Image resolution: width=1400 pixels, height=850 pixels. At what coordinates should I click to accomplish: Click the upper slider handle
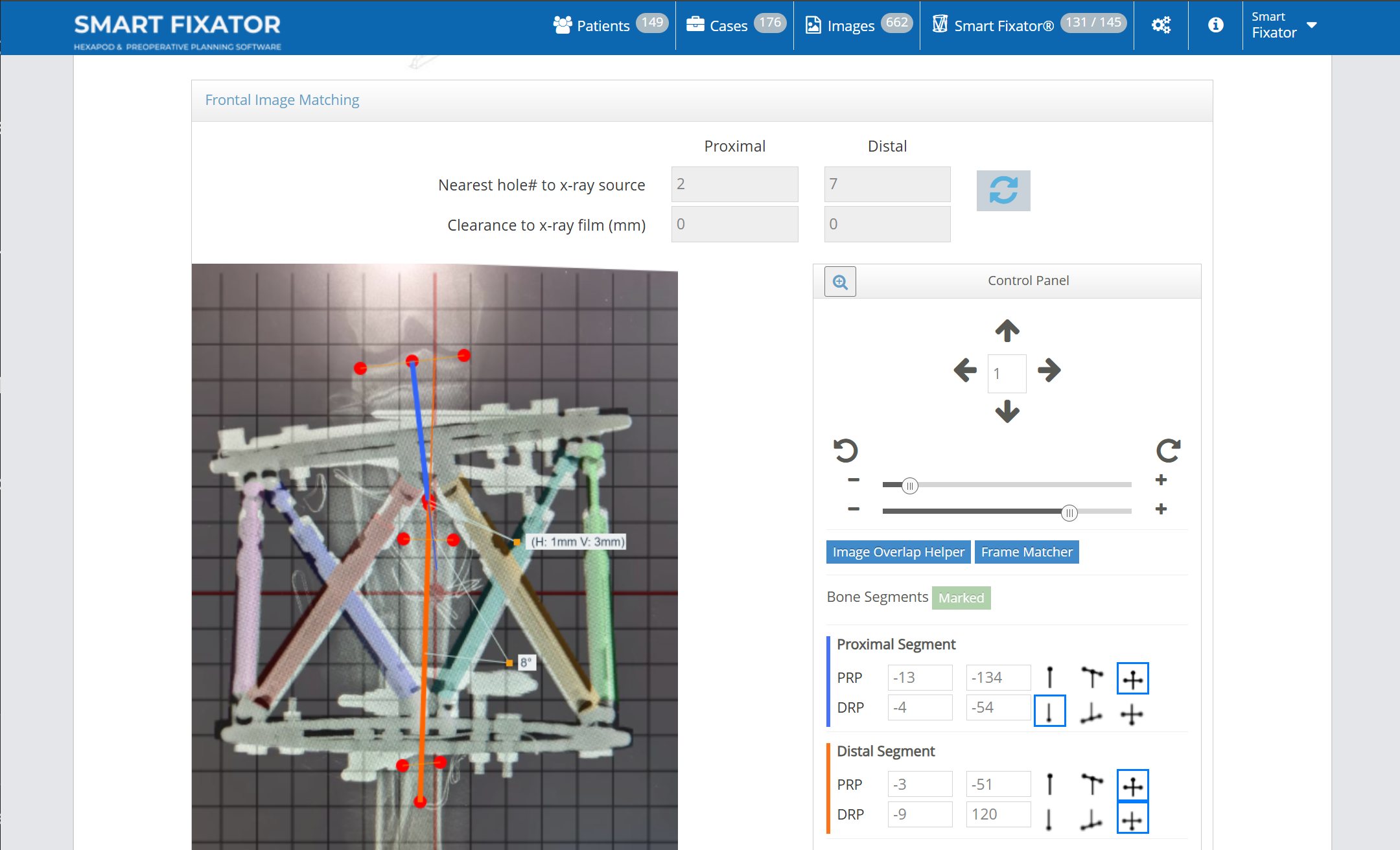click(910, 485)
